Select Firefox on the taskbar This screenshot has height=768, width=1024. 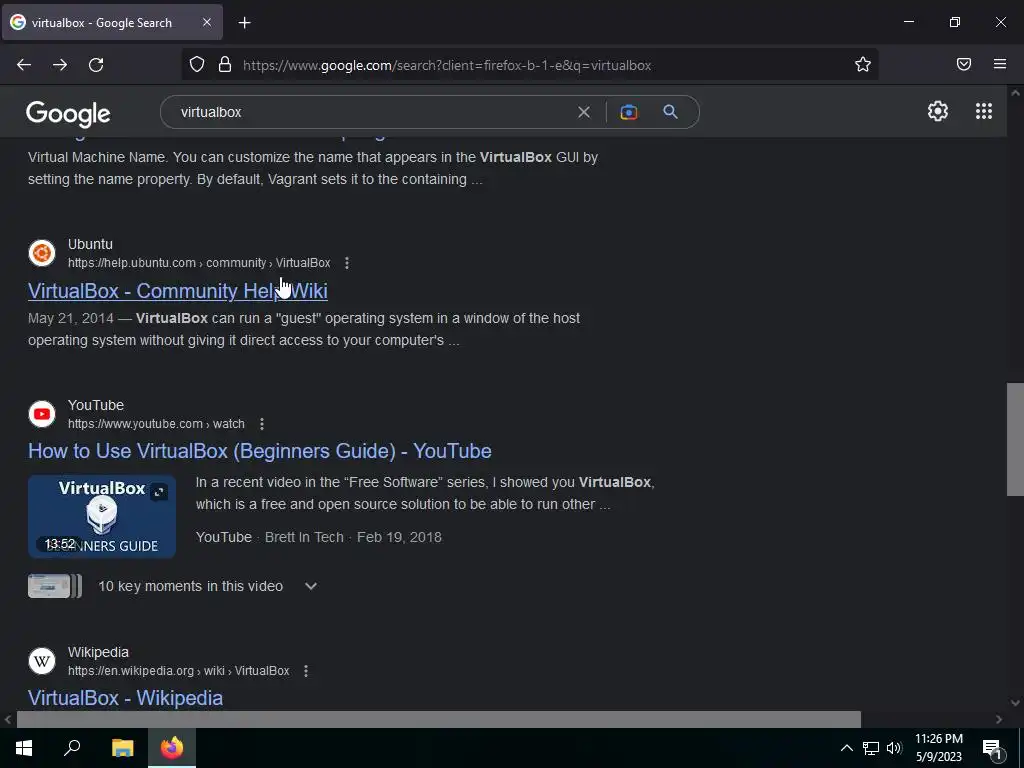click(x=172, y=748)
